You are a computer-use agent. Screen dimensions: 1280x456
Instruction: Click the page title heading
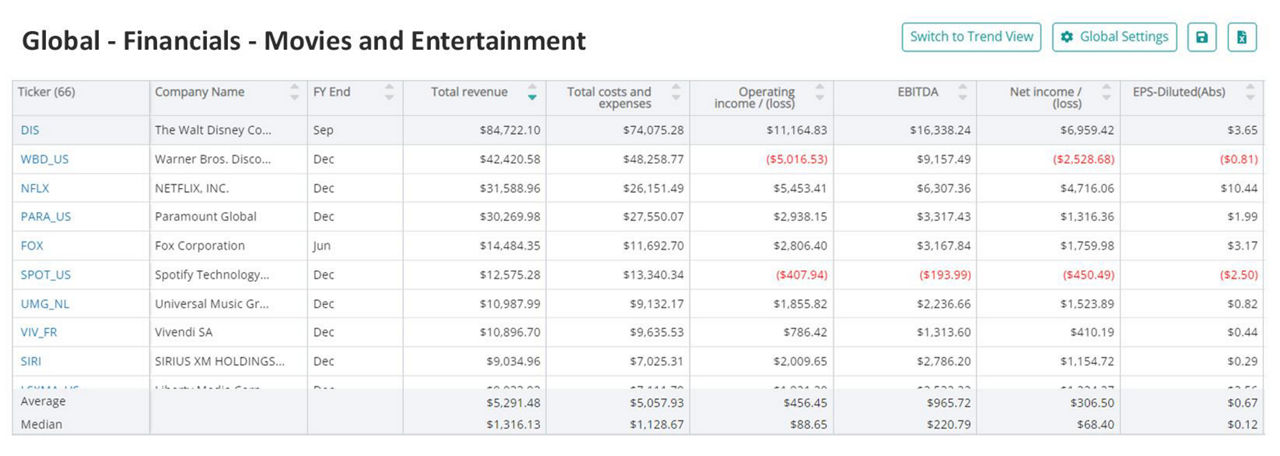point(304,41)
